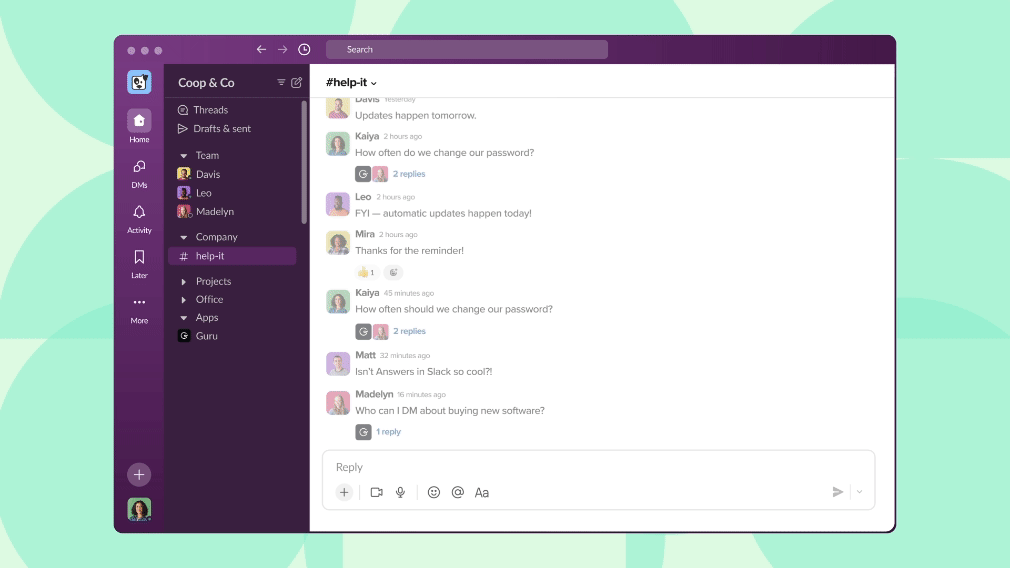The height and width of the screenshot is (568, 1010).
Task: Open the filter icon next to Coop & Co
Action: [x=281, y=82]
